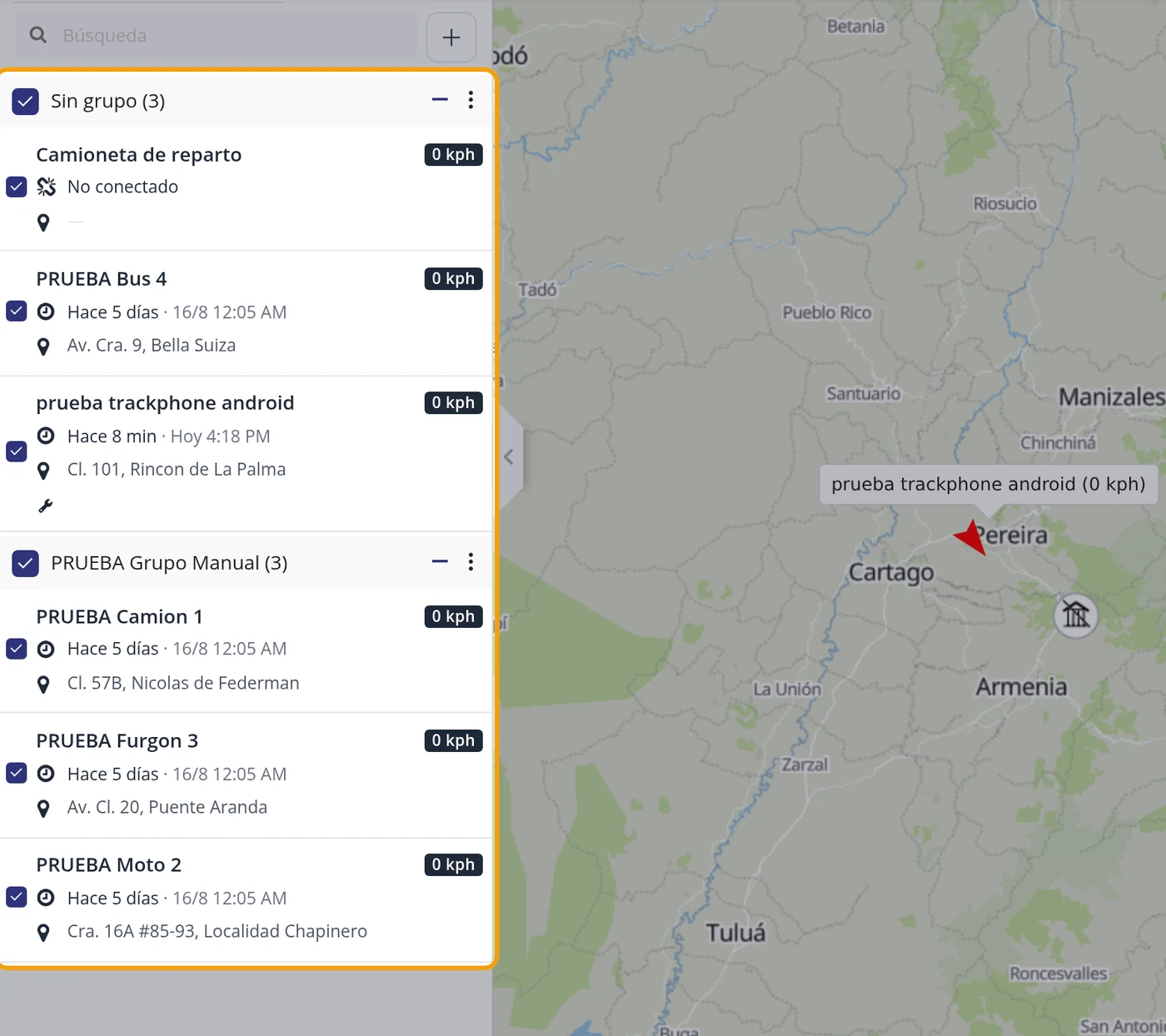Collapse the PRUEBA Grupo Manual group
Viewport: 1166px width, 1036px height.
click(x=440, y=562)
